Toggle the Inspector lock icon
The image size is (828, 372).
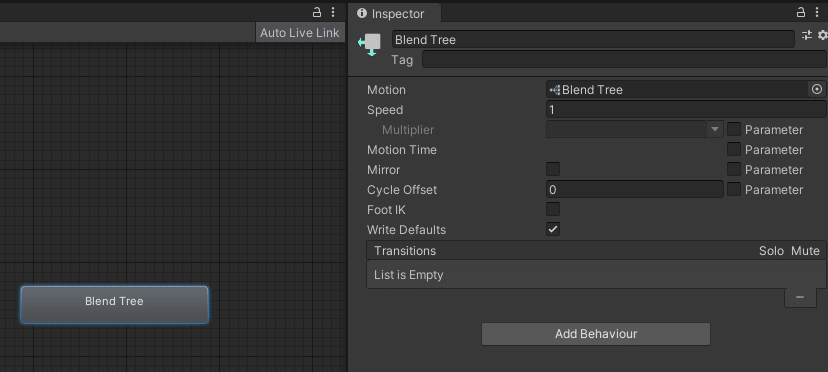coord(801,12)
